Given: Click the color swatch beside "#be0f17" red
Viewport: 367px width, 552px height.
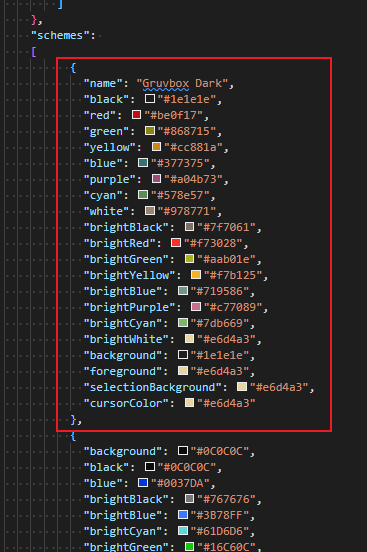Looking at the screenshot, I should 136,115.
